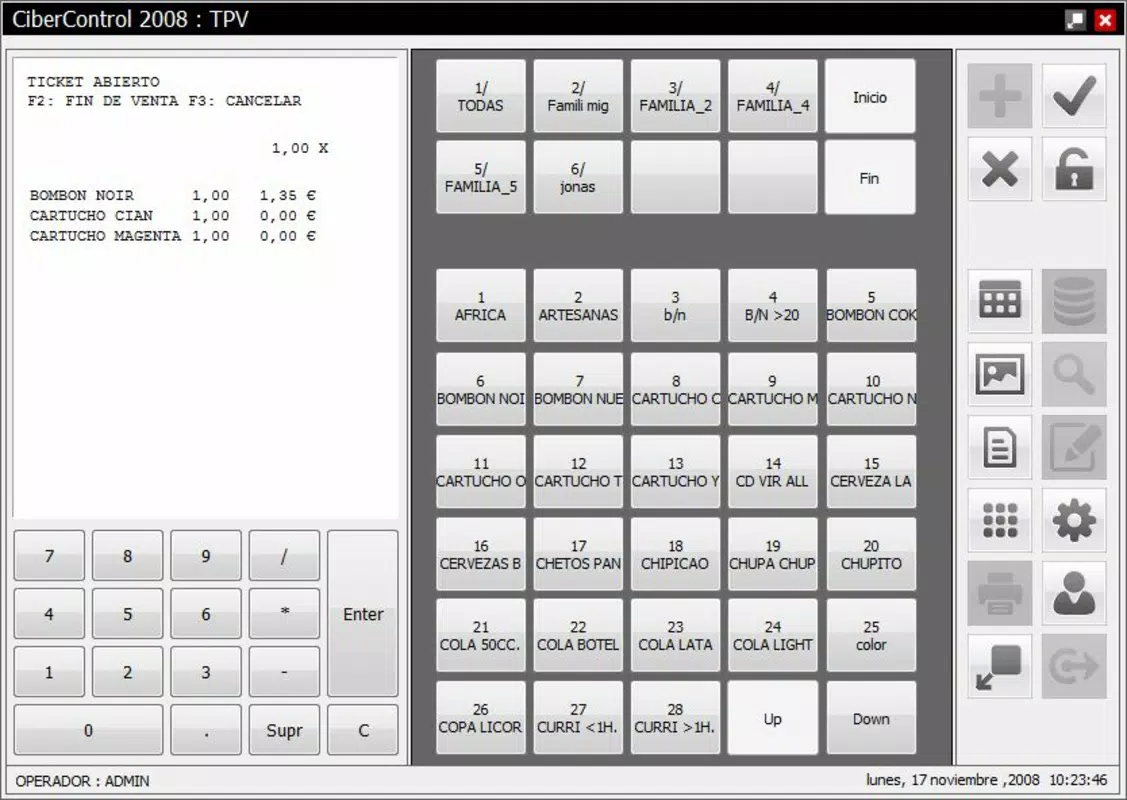Add product 18 CHIPICAO
This screenshot has width=1127, height=800.
click(676, 554)
